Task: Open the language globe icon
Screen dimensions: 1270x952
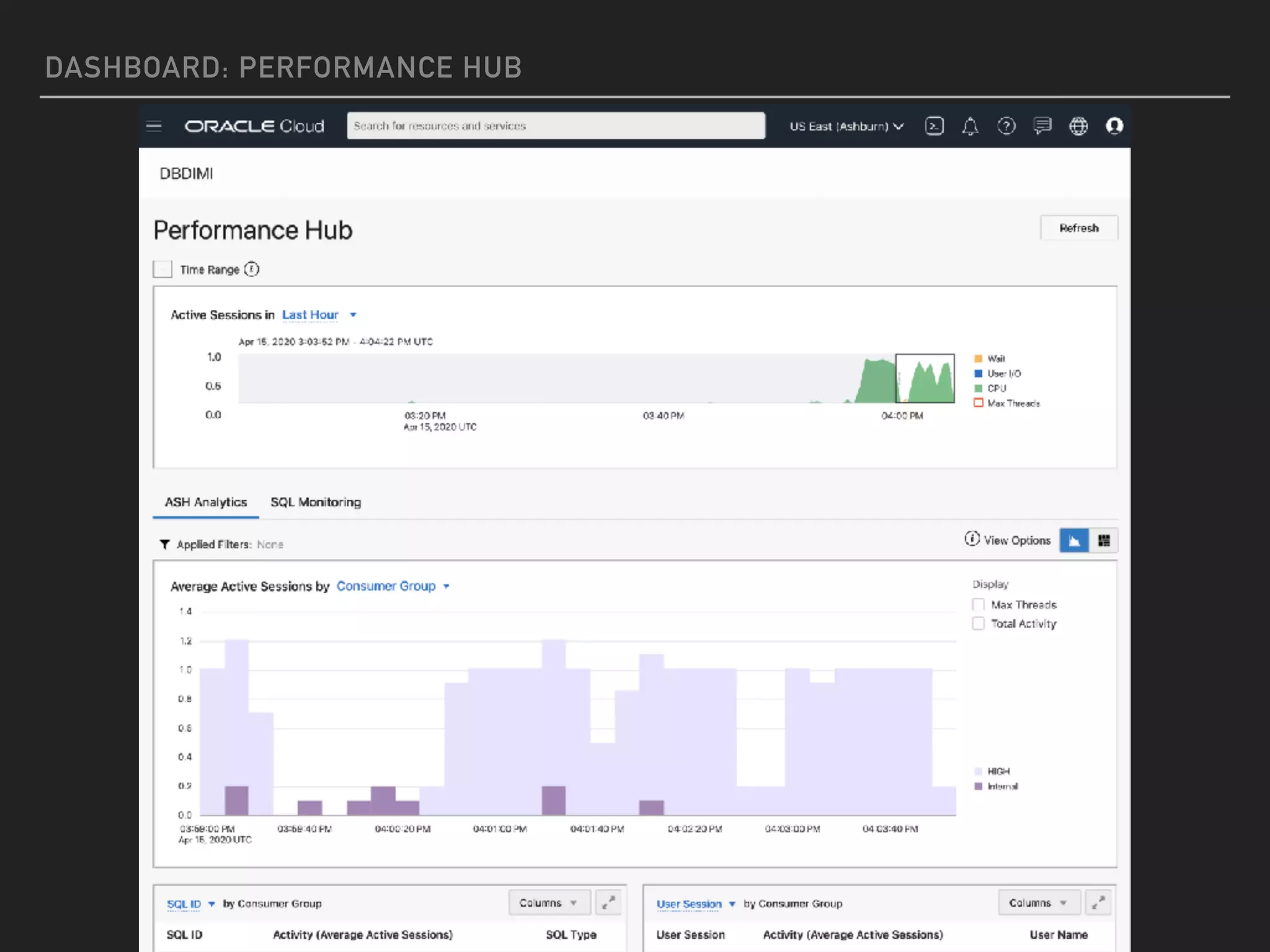Action: pyautogui.click(x=1078, y=126)
